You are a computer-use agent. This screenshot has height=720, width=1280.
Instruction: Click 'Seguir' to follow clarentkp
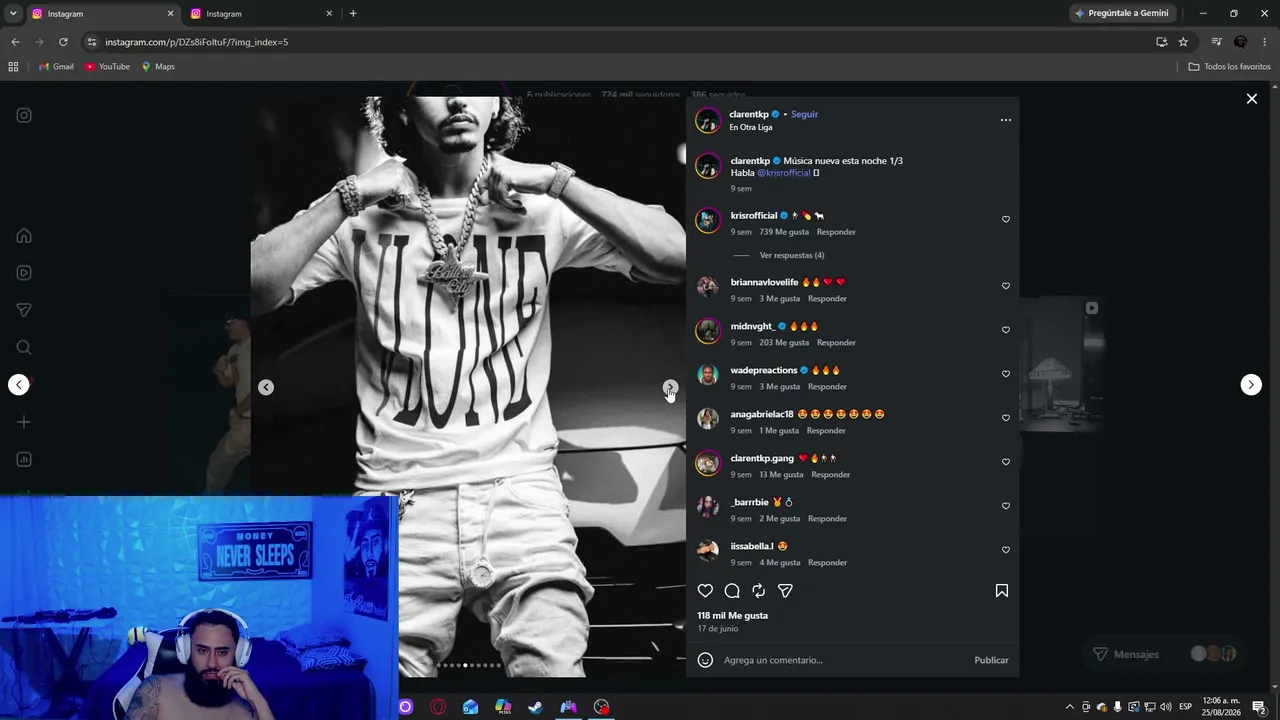(x=804, y=114)
